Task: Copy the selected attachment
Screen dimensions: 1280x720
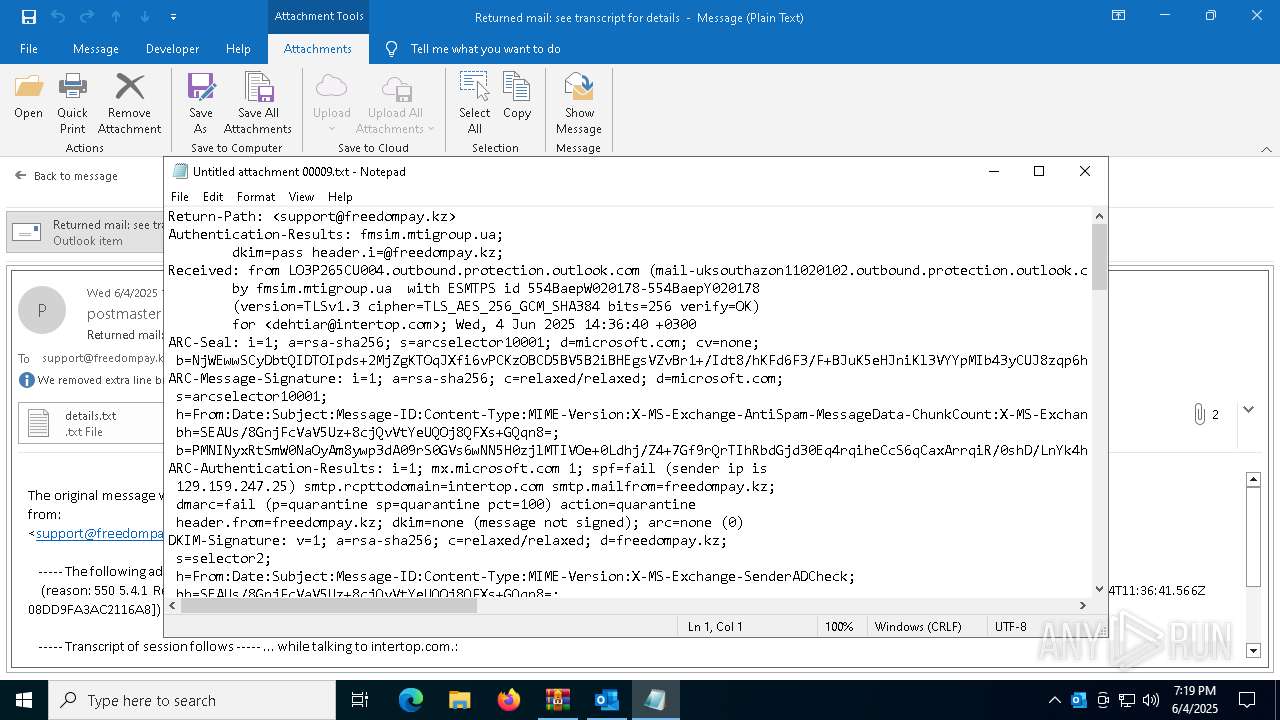Action: [517, 96]
